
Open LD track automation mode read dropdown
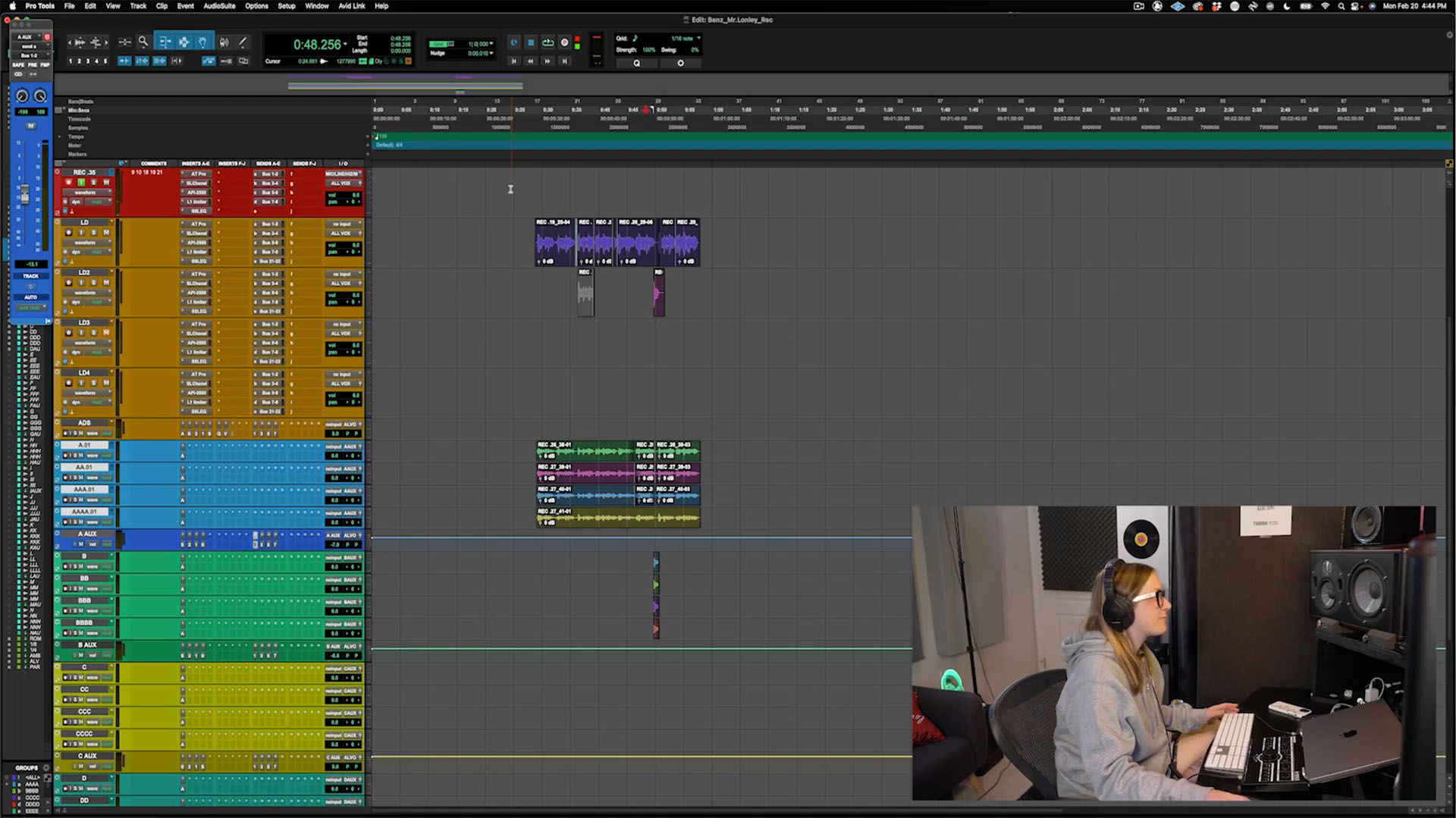tap(97, 252)
